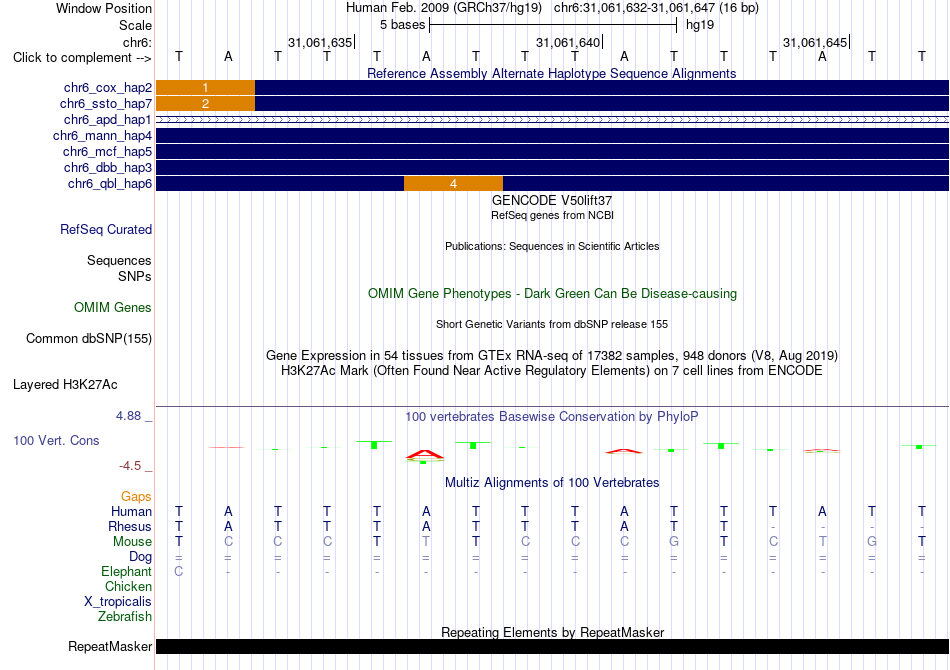Open Multiz Alignments of 100 Vertebrates
This screenshot has height=670, width=950.
552,482
